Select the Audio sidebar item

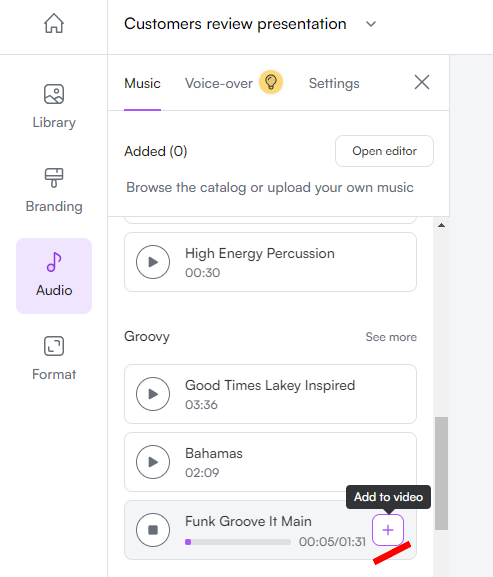click(x=54, y=276)
